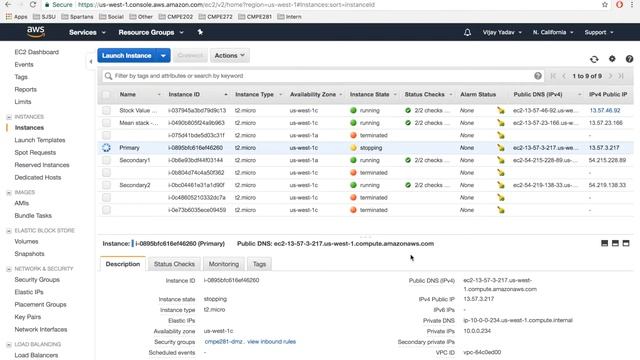
Task: Maximize the details pane layout icon
Action: [626, 243]
